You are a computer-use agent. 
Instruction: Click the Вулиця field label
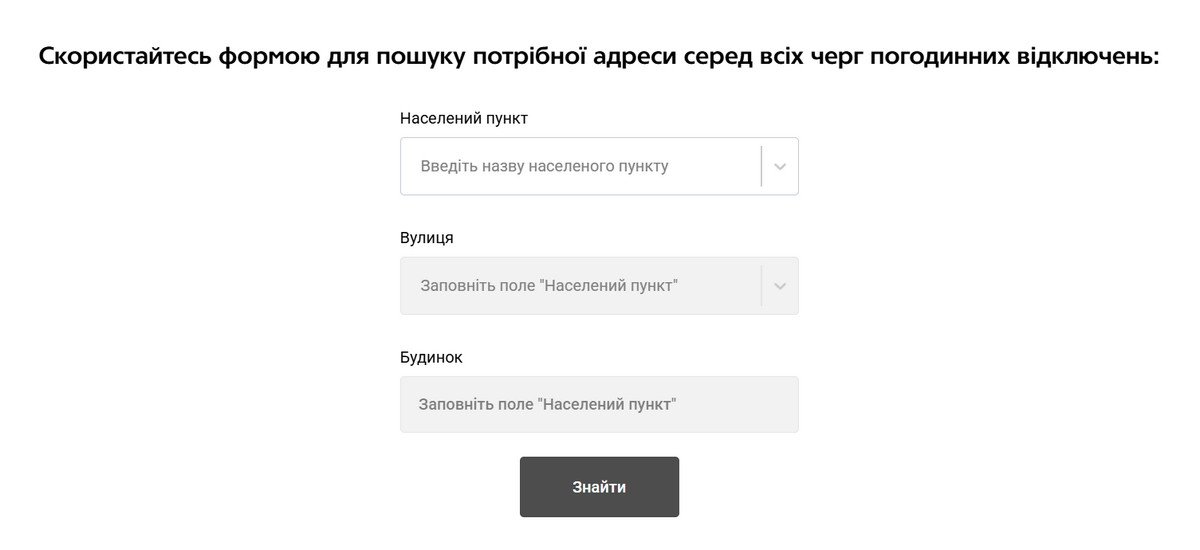pyautogui.click(x=426, y=238)
